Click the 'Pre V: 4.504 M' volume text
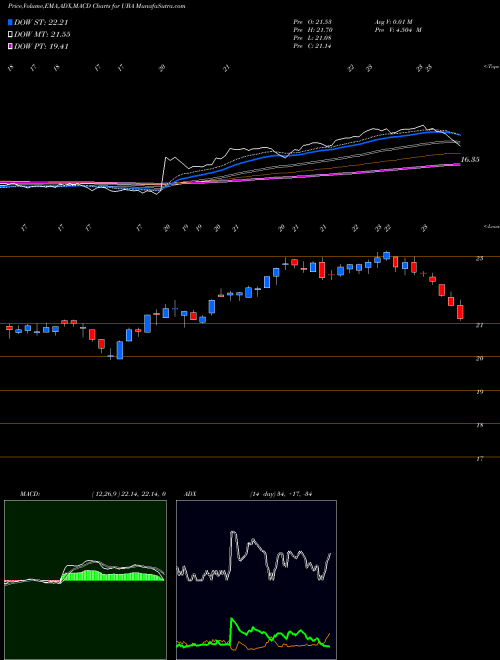 click(397, 30)
